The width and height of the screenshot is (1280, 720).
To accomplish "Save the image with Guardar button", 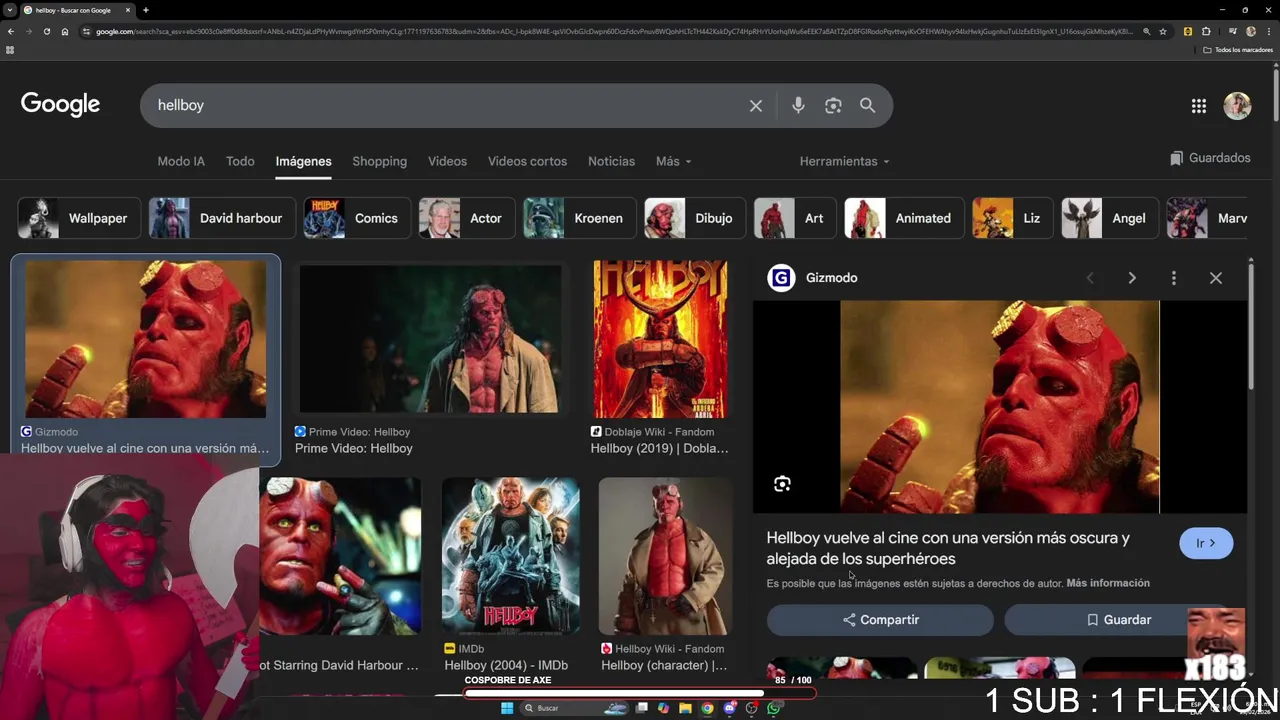I will pyautogui.click(x=1118, y=620).
